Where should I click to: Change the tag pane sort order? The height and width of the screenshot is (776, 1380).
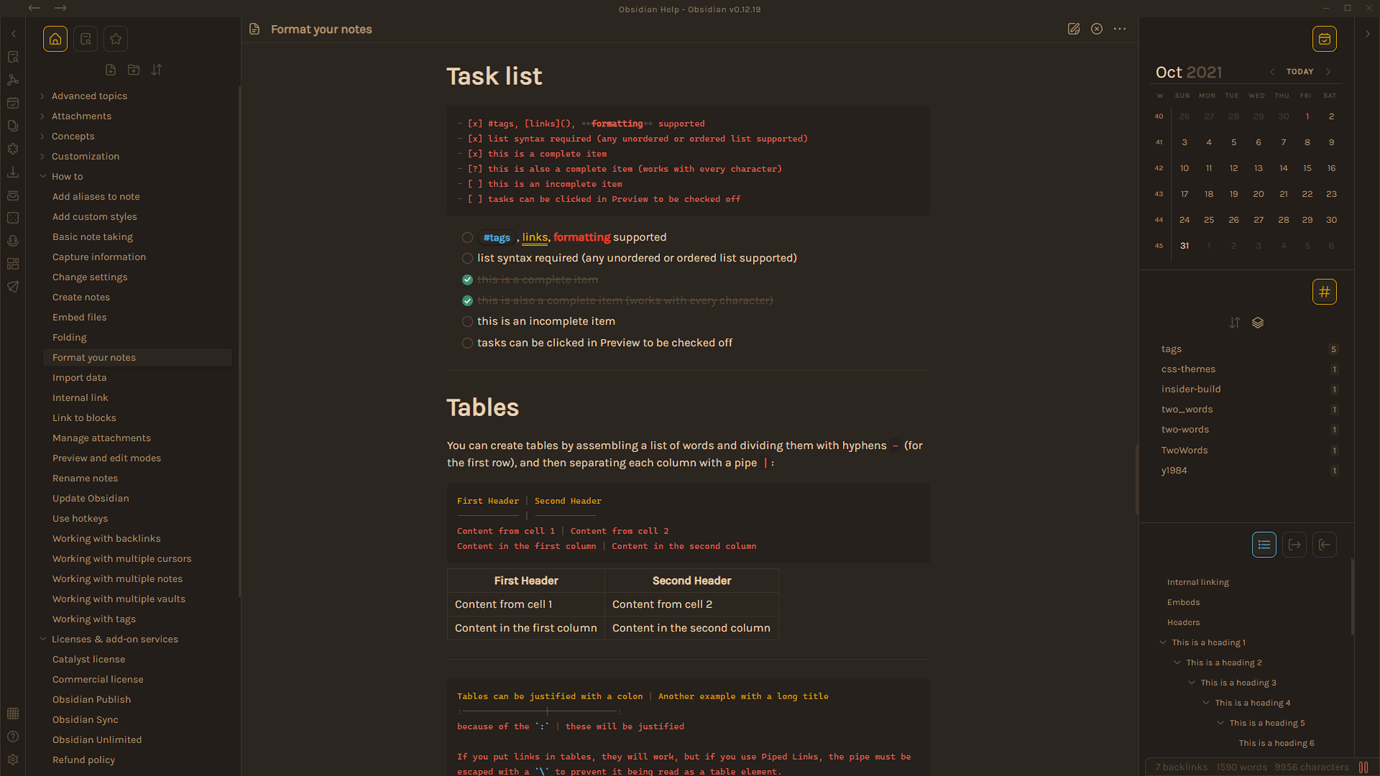click(x=1234, y=323)
